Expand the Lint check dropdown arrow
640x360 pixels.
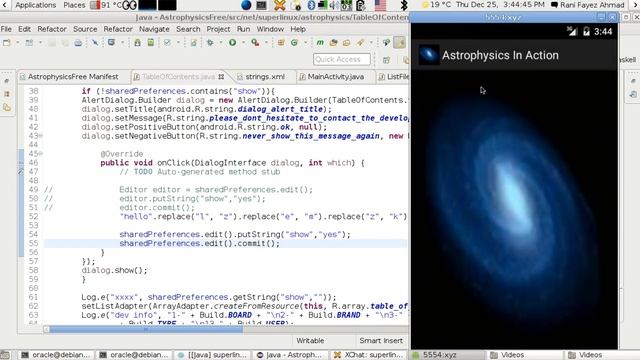click(178, 42)
